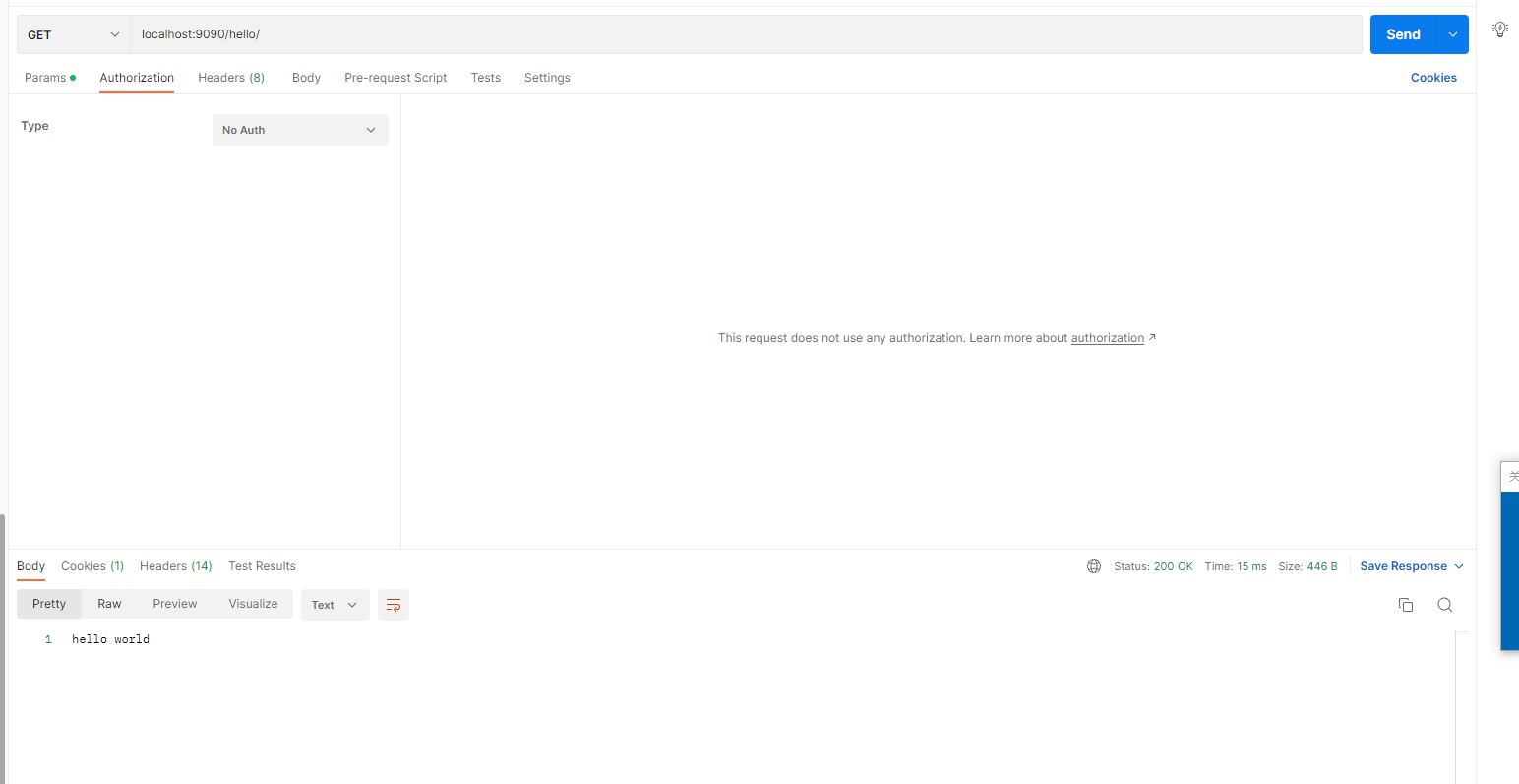Viewport: 1519px width, 784px height.
Task: Go to the Tests tab
Action: click(485, 78)
